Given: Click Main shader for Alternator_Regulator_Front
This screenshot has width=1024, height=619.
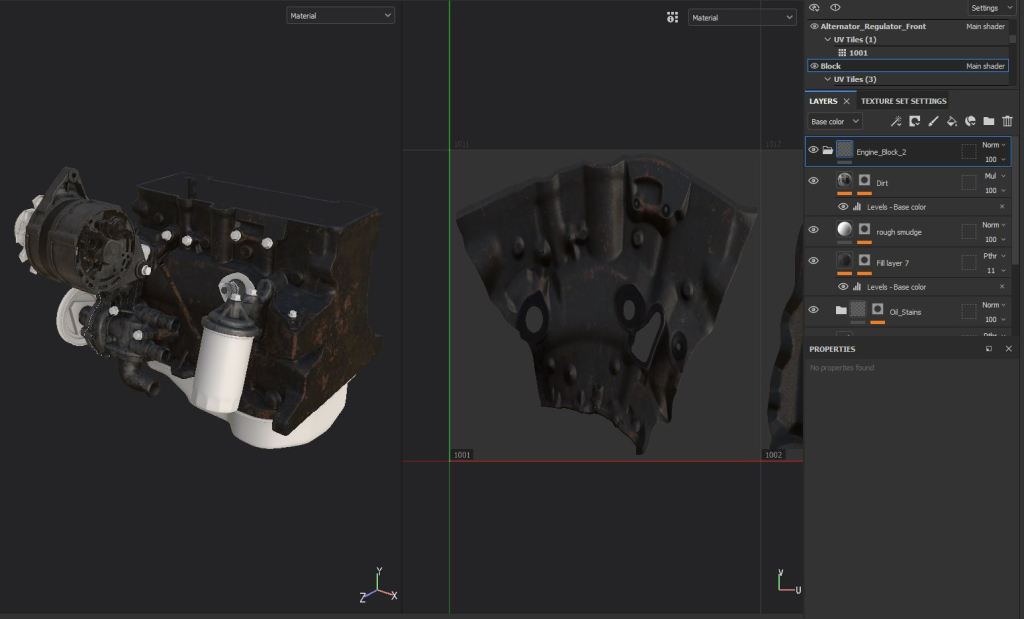Looking at the screenshot, I should point(985,27).
